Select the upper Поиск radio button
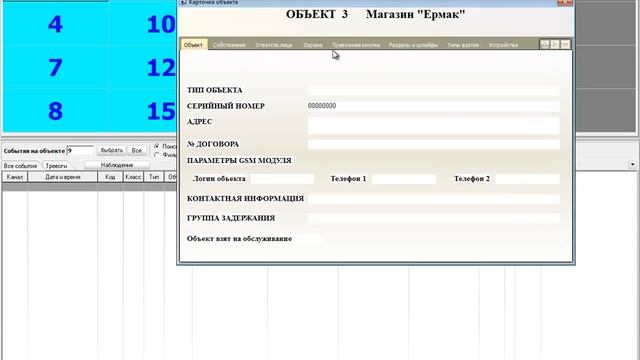 pos(157,146)
